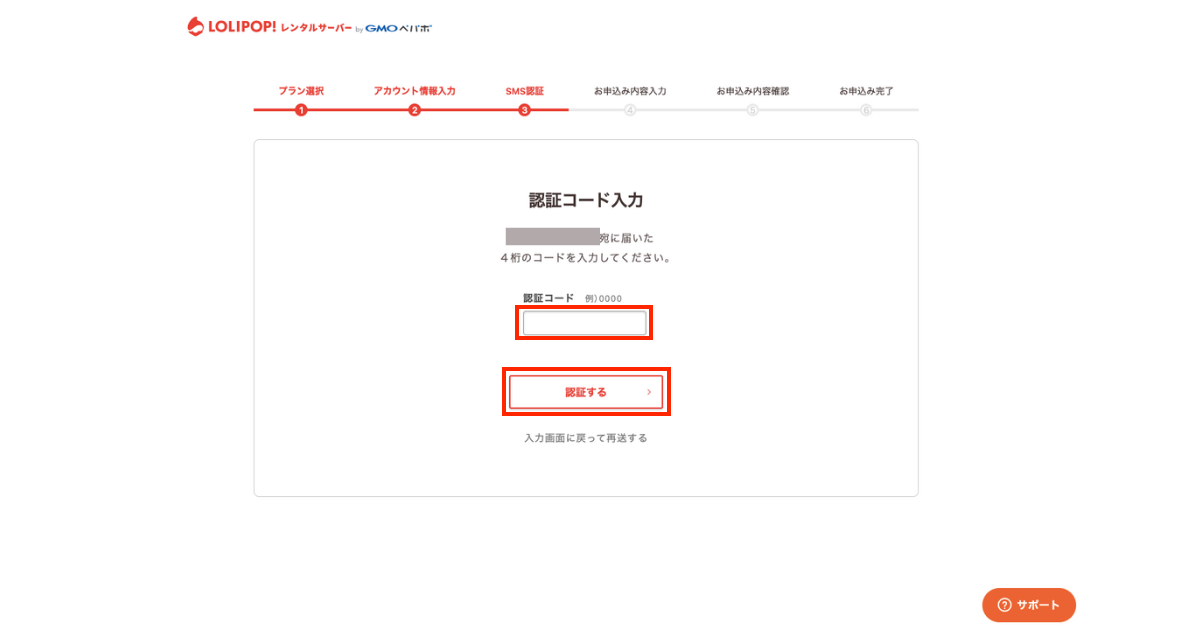Screen dimensions: 1200x630
Task: Select the プラン選択 step label
Action: (301, 91)
